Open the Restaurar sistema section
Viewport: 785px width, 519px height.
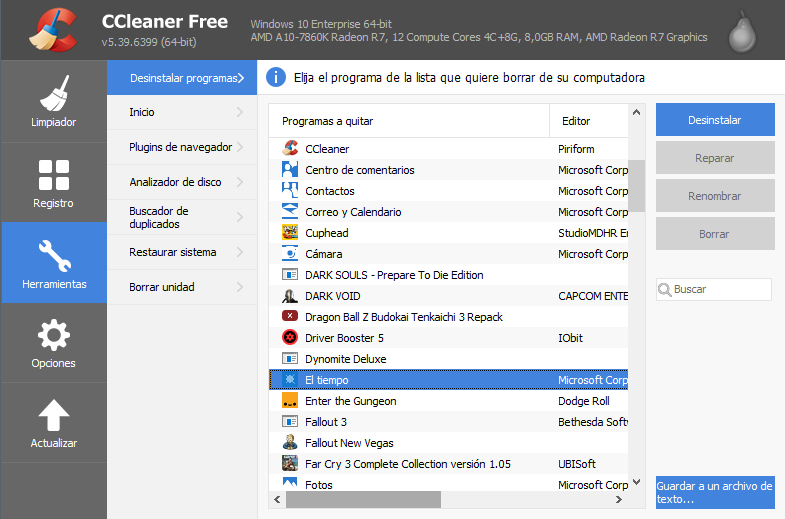pyautogui.click(x=173, y=252)
